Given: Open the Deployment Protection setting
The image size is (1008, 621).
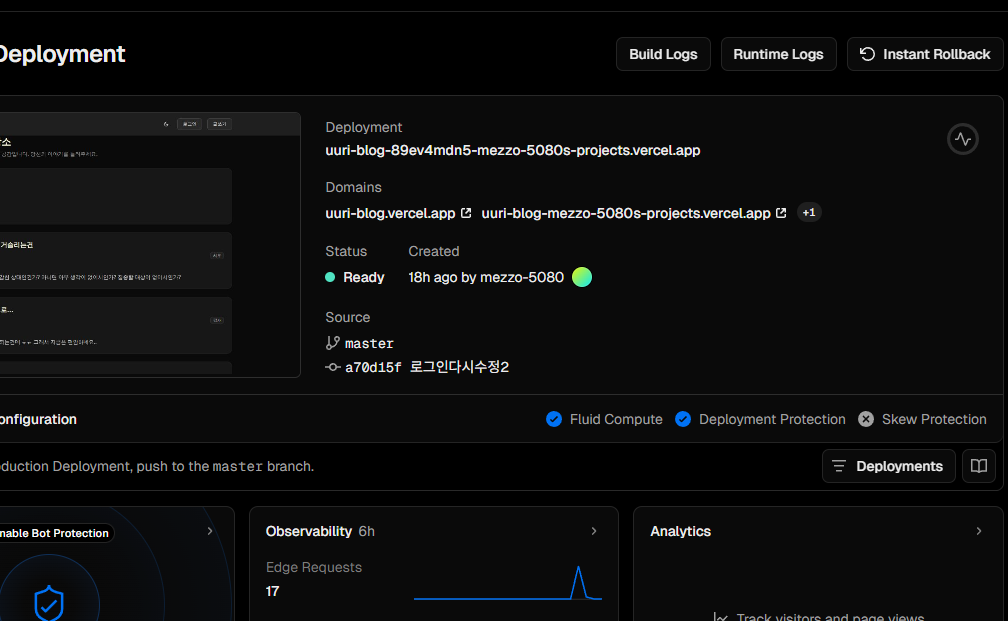Looking at the screenshot, I should pyautogui.click(x=772, y=419).
